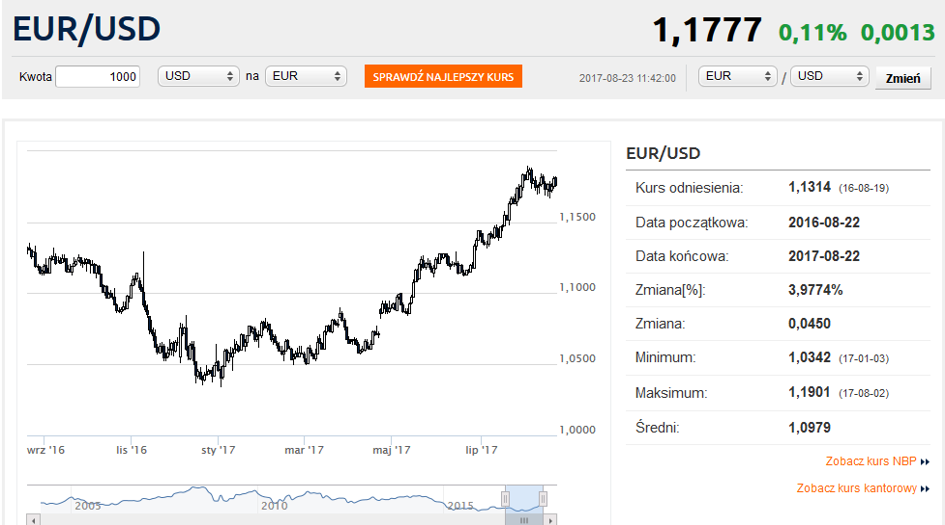Open the USD source currency dropdown
This screenshot has height=525, width=945.
198,77
